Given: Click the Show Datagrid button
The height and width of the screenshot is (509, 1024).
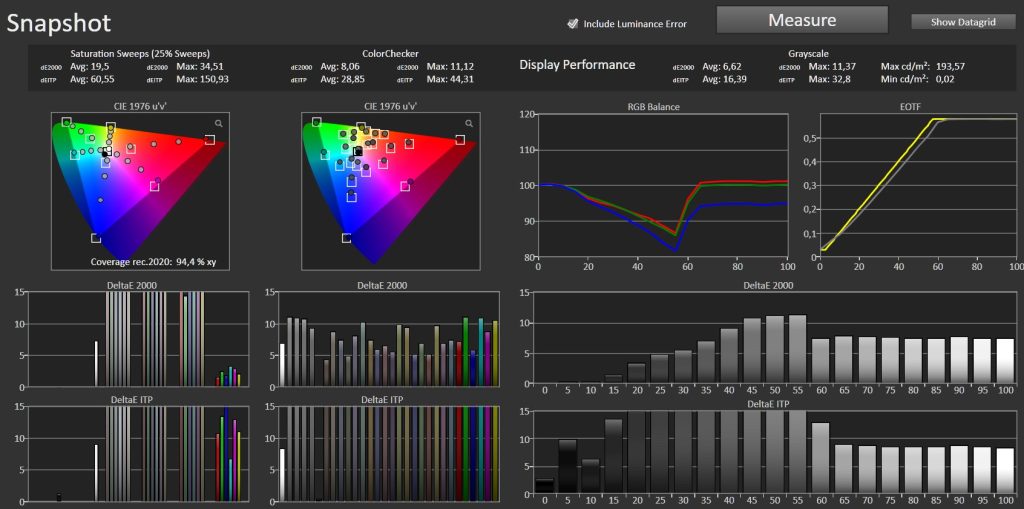Looking at the screenshot, I should click(x=962, y=22).
